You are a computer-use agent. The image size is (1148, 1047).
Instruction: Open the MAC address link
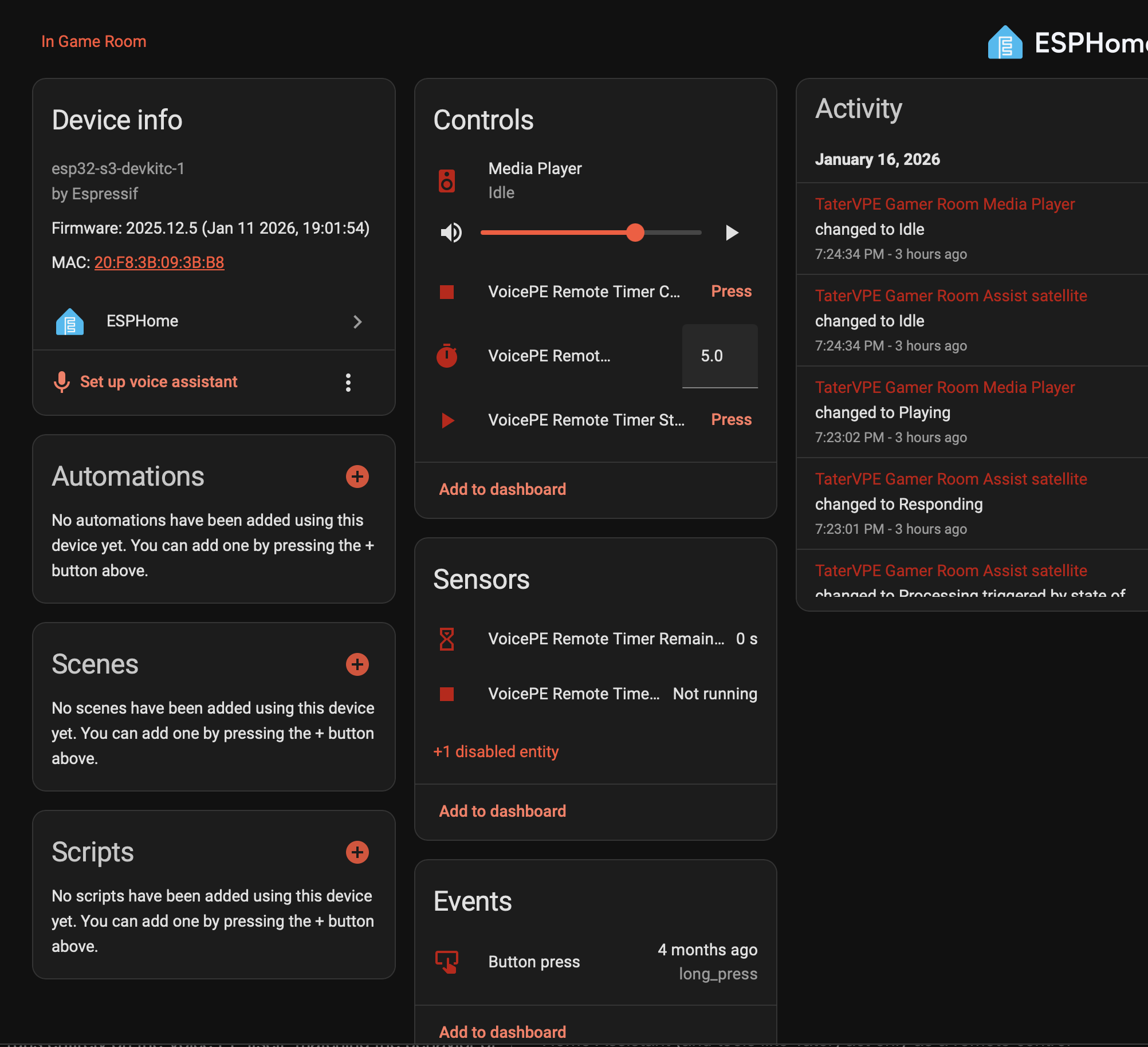159,262
